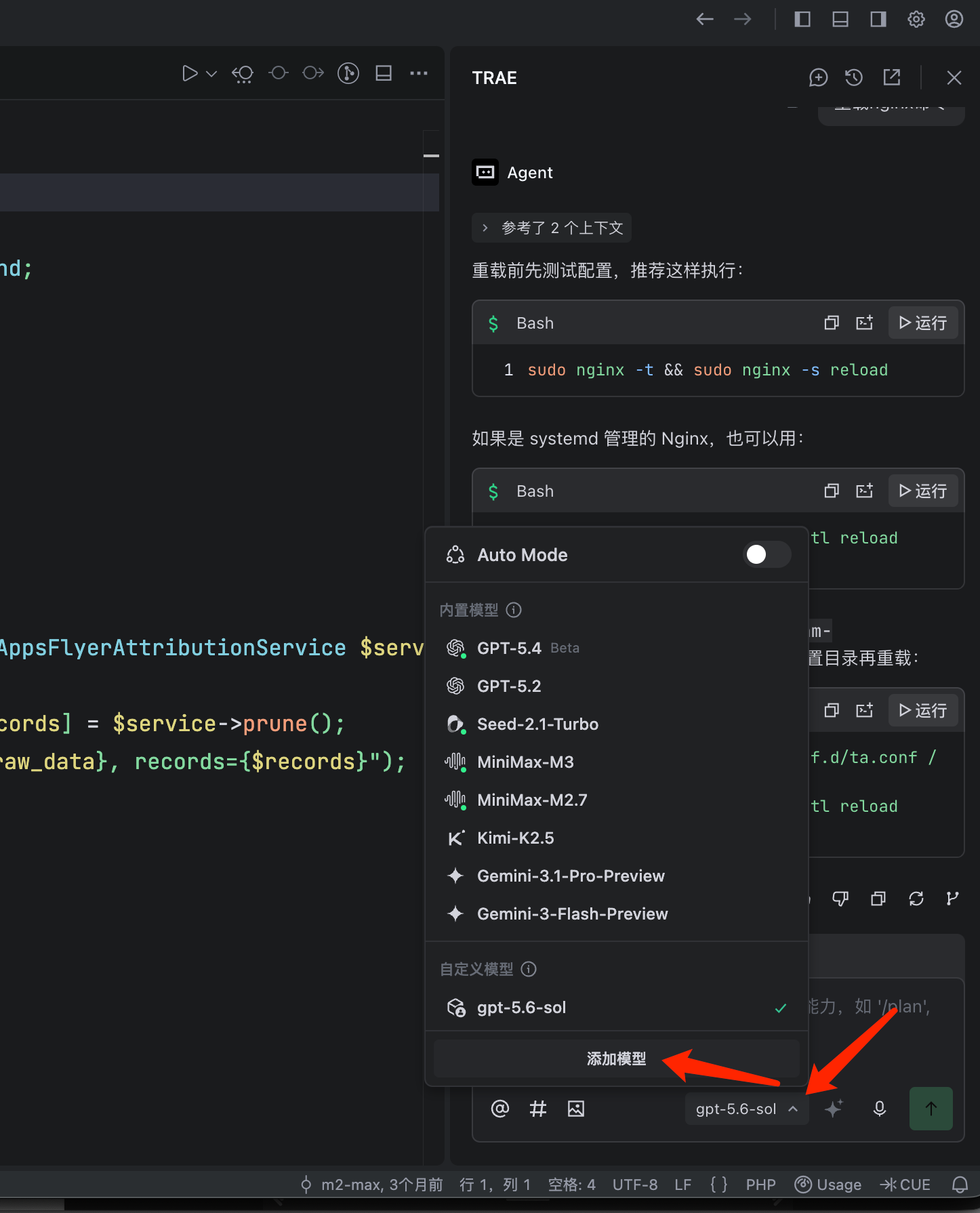Open the source control graph icon in editor toolbar
Viewport: 980px width, 1213px height.
click(348, 73)
